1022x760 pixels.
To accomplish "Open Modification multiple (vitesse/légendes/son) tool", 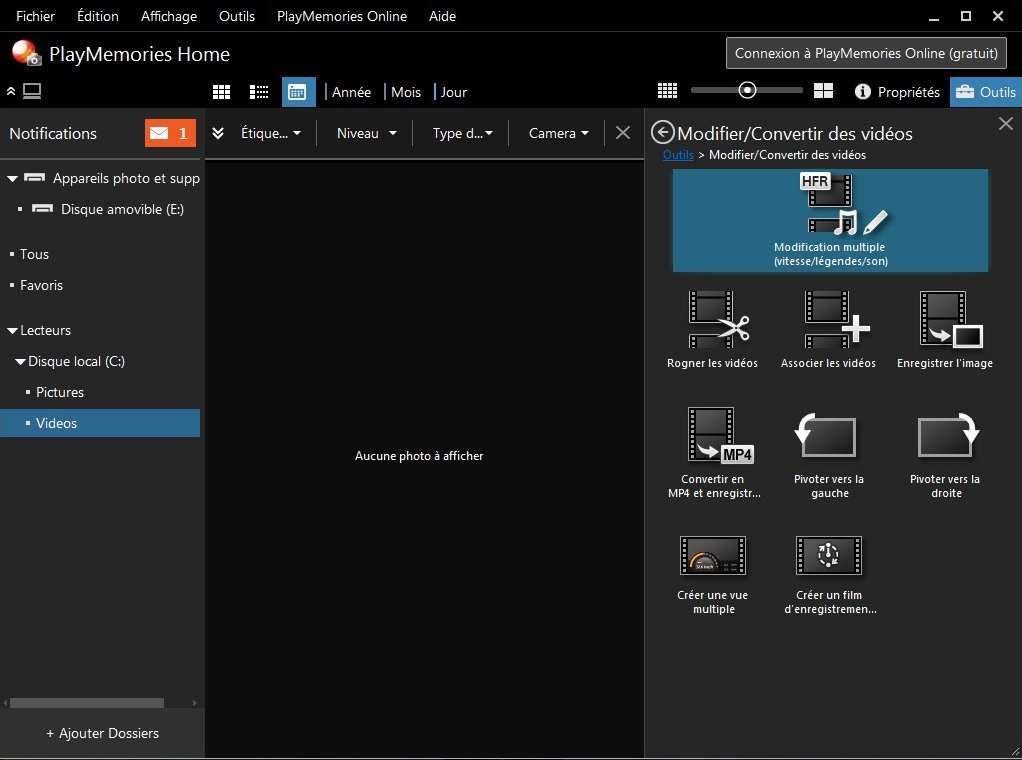I will 830,220.
